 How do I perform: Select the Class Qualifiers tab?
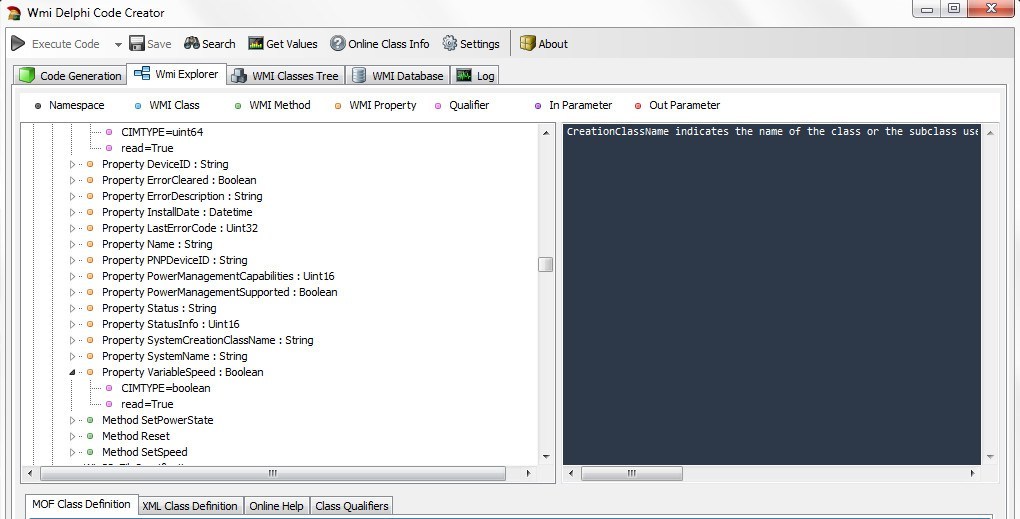[352, 506]
